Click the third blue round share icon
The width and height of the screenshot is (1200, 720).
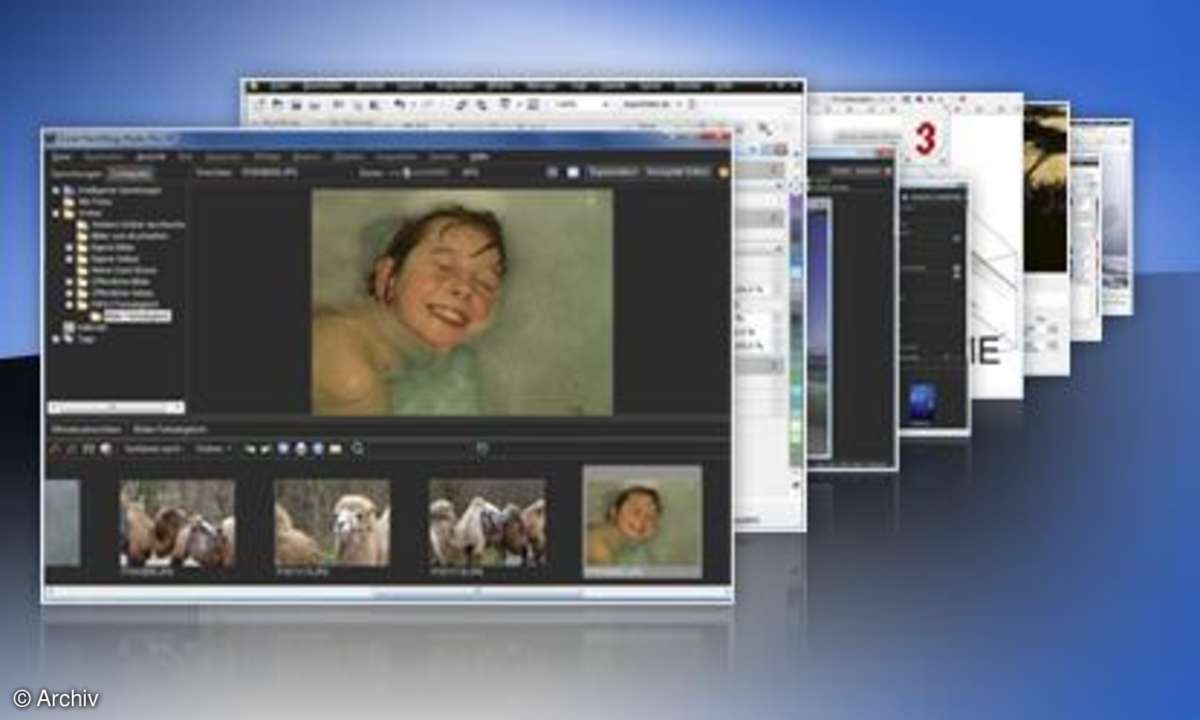(318, 450)
